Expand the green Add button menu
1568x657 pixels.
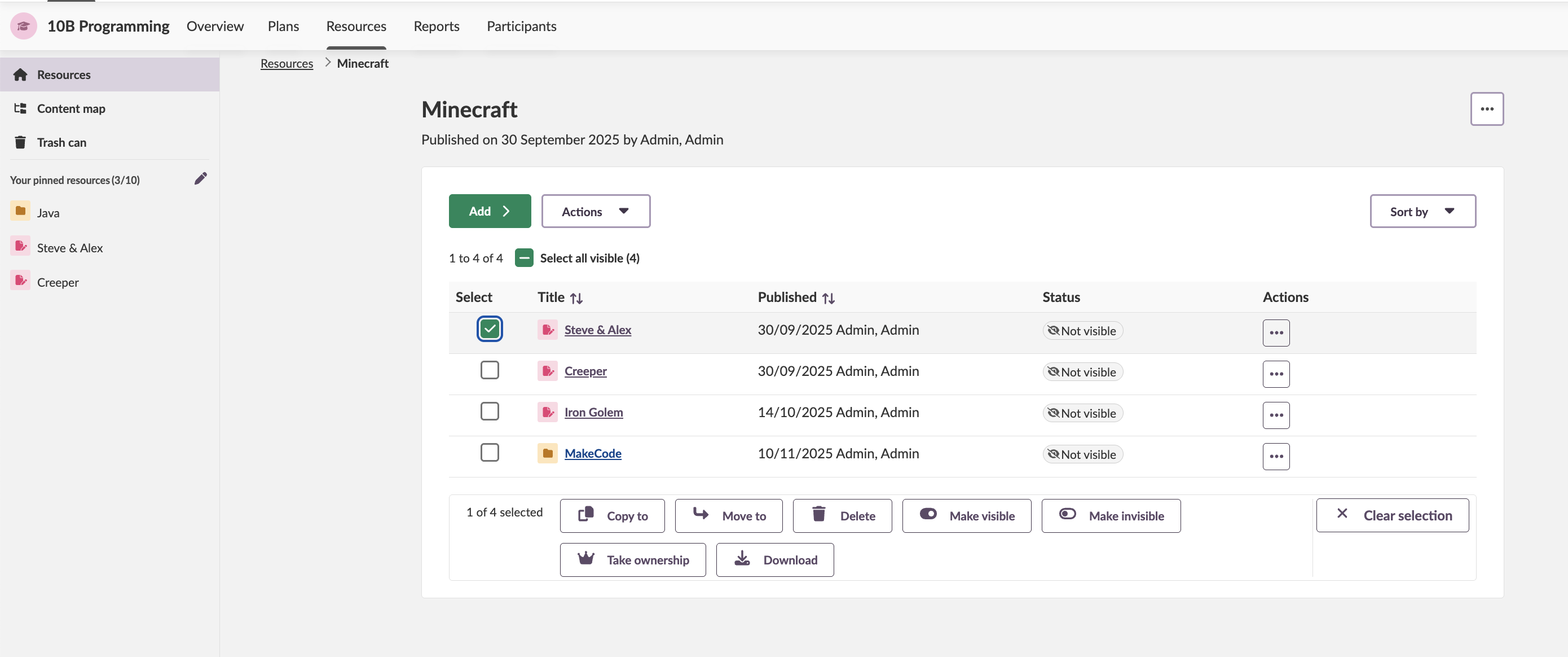click(x=490, y=211)
